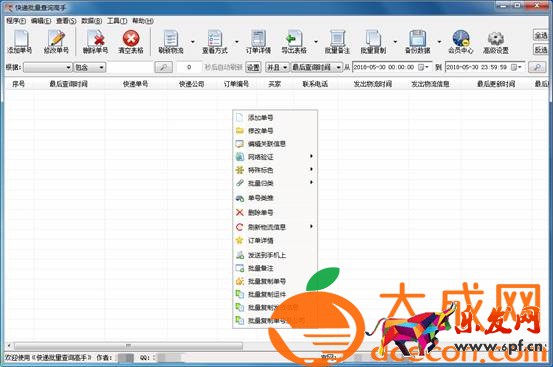The height and width of the screenshot is (367, 553).
Task: Click the 全选 button
Action: point(540,35)
